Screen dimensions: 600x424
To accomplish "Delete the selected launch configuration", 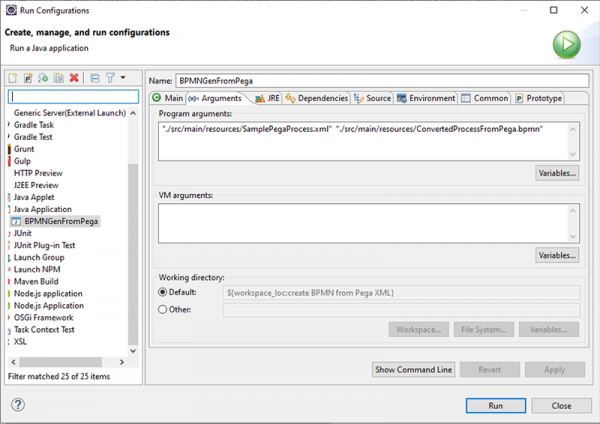I will (x=74, y=78).
